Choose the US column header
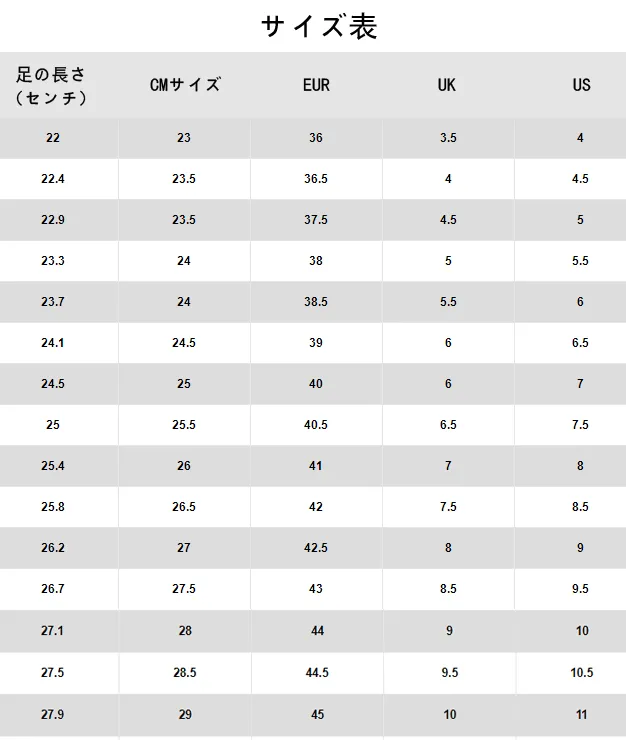Screen dimensions: 626x740 pyautogui.click(x=581, y=85)
